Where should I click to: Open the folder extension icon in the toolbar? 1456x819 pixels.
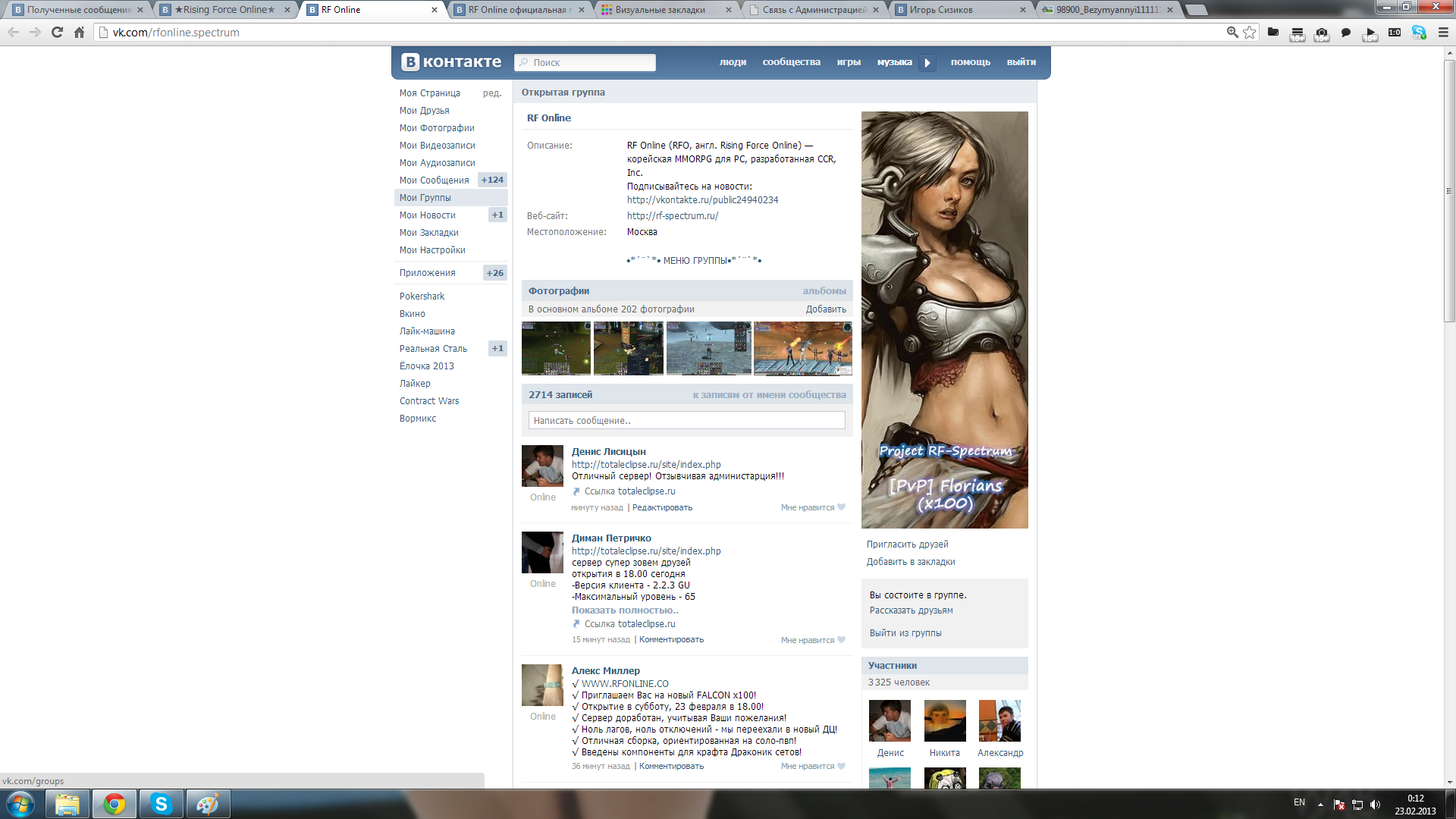point(1273,33)
